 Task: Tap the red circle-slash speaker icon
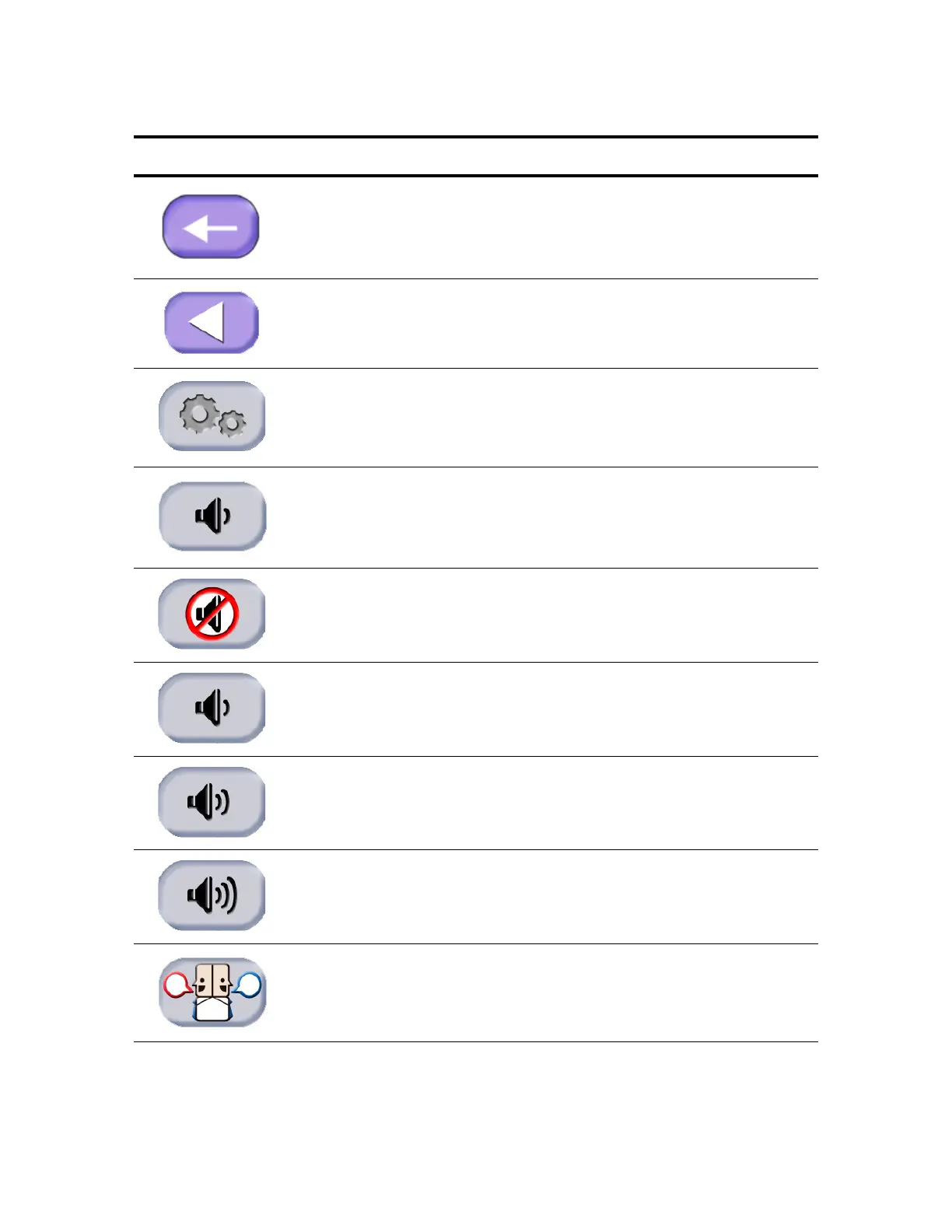point(212,614)
